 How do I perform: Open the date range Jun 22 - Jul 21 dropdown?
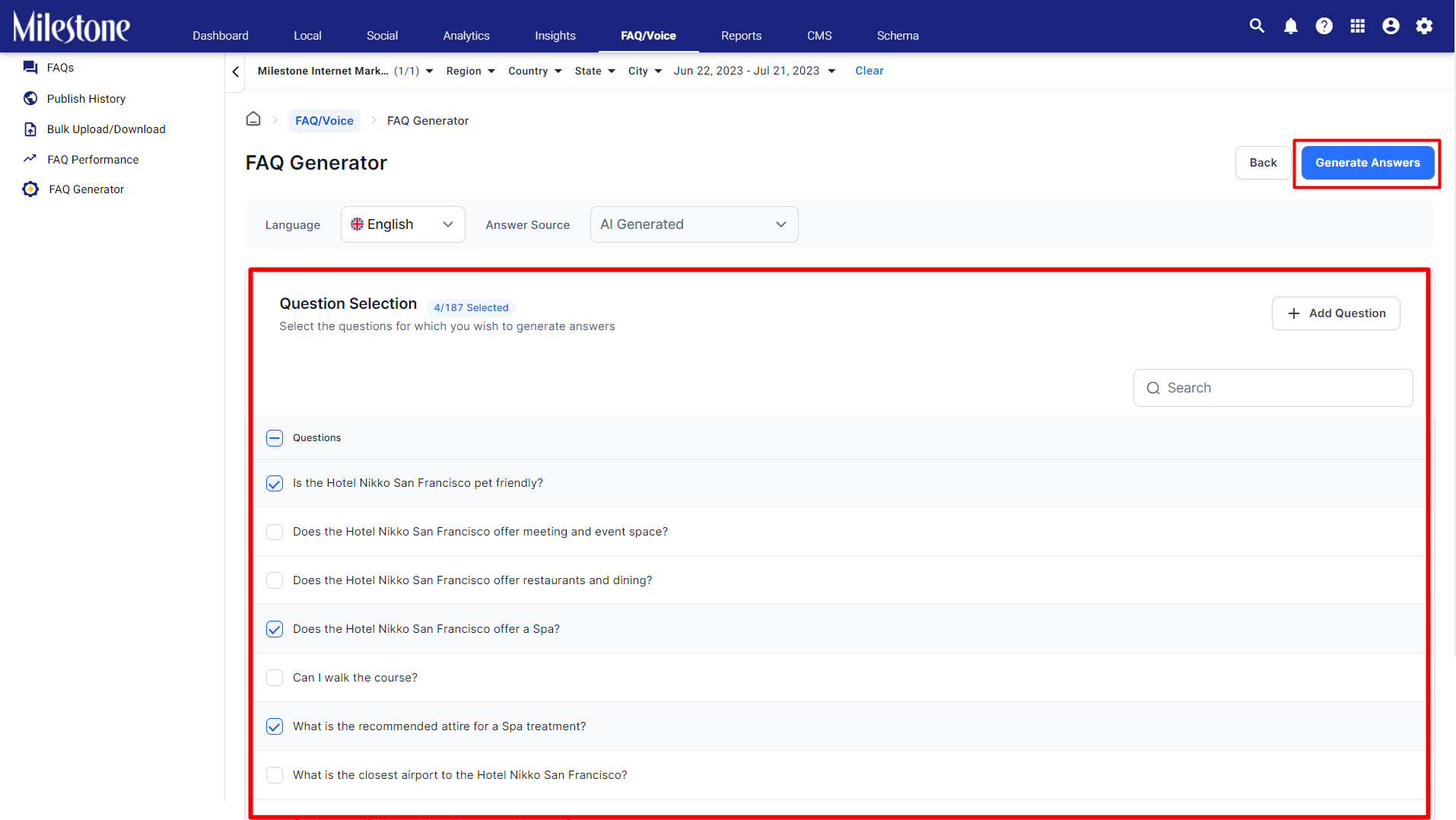pos(755,71)
